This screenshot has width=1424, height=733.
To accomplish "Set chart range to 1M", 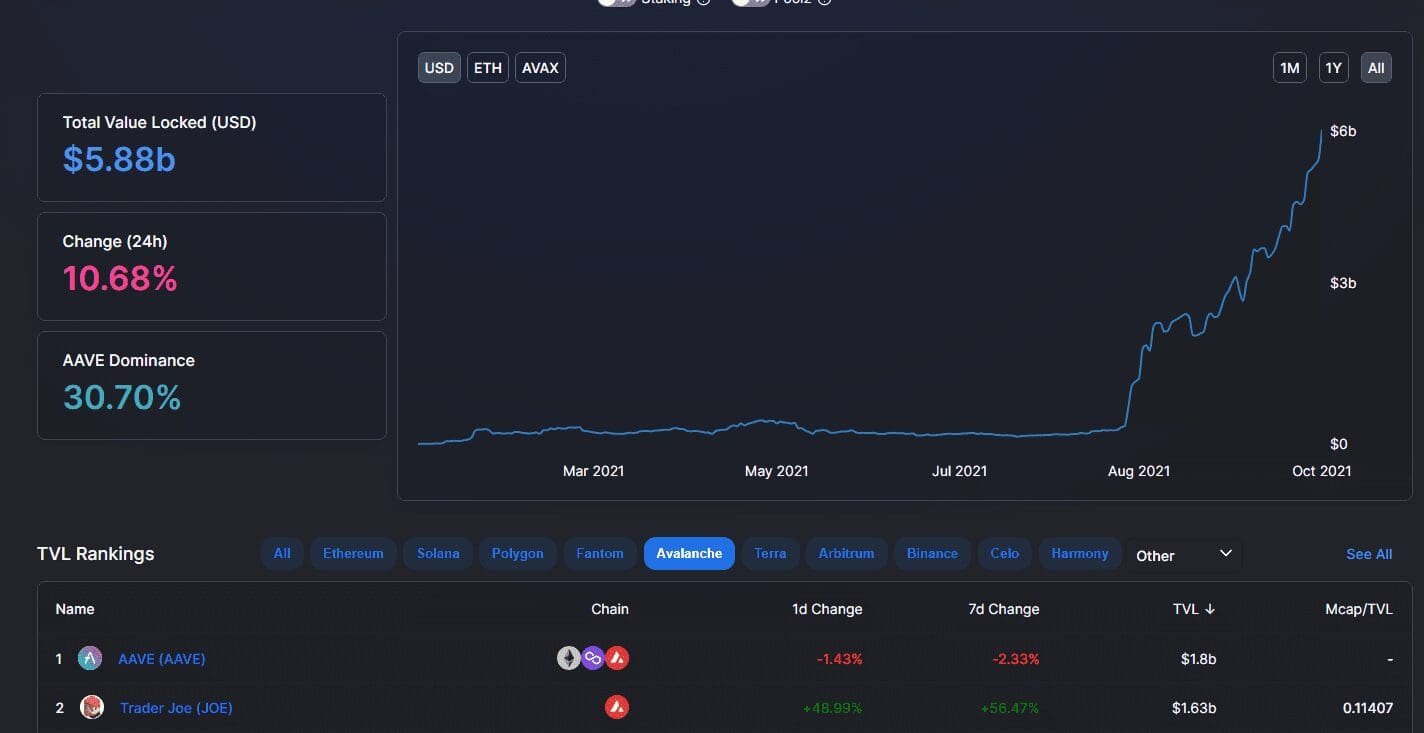I will pos(1290,68).
